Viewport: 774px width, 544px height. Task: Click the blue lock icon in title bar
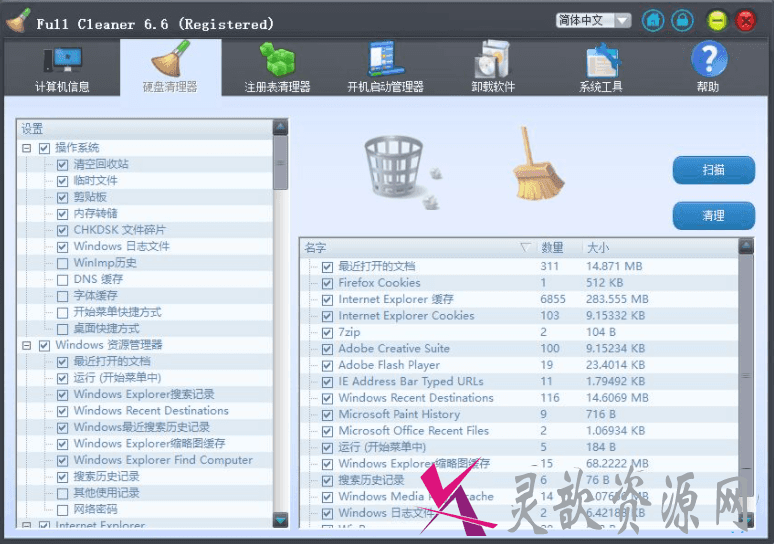coord(682,21)
